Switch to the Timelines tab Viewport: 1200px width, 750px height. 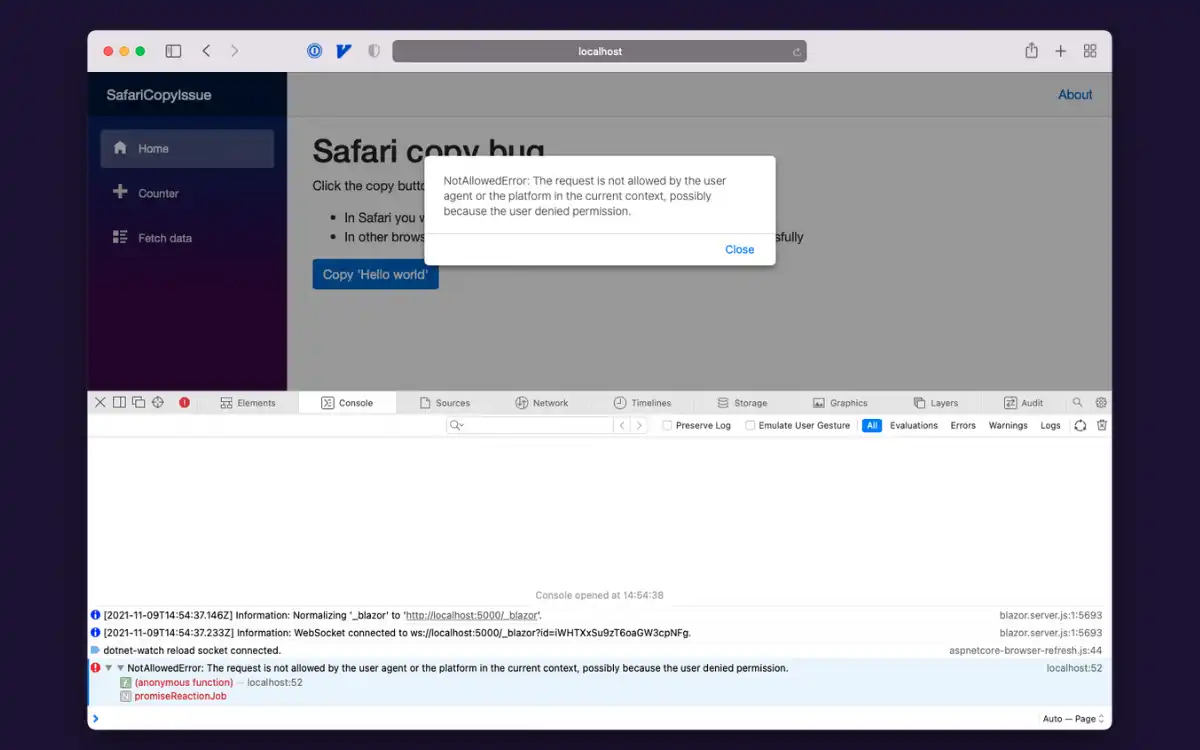[642, 403]
